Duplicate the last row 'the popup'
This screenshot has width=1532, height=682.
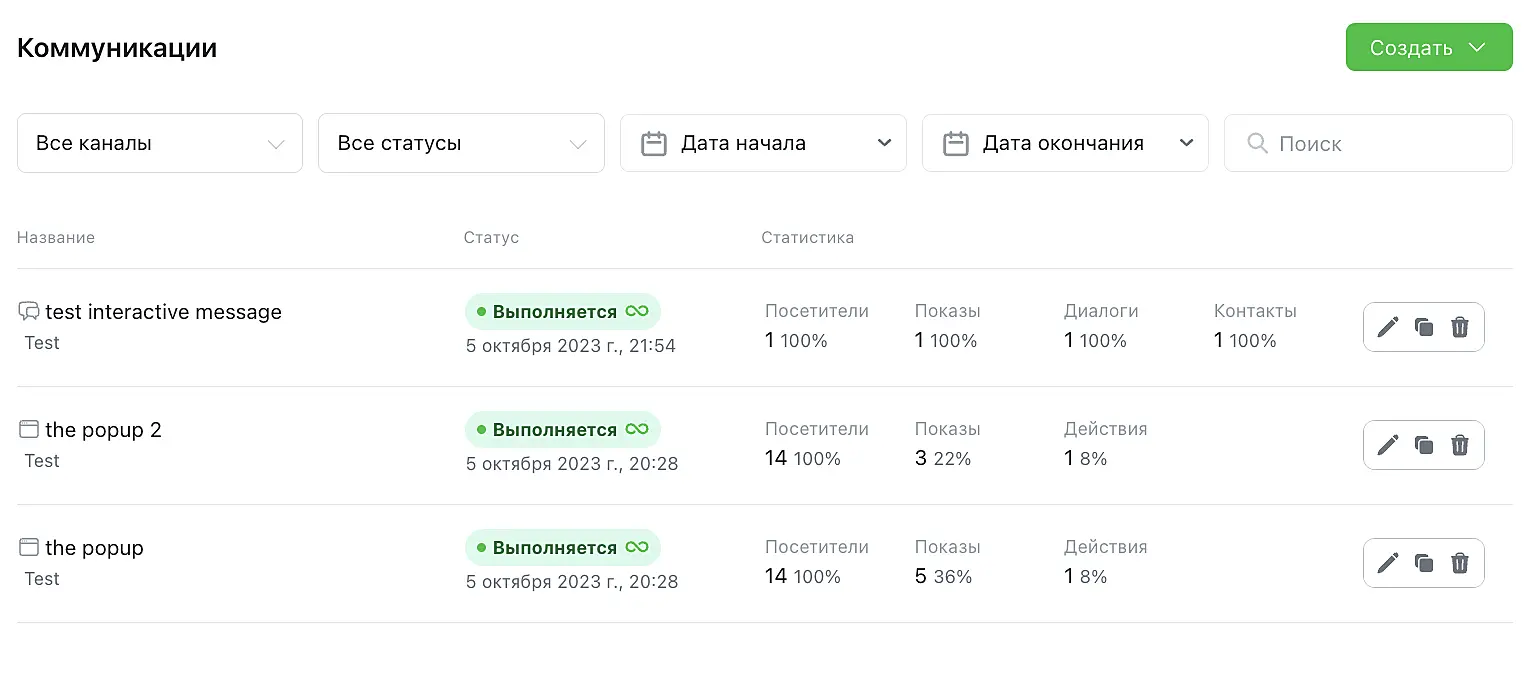click(x=1424, y=563)
